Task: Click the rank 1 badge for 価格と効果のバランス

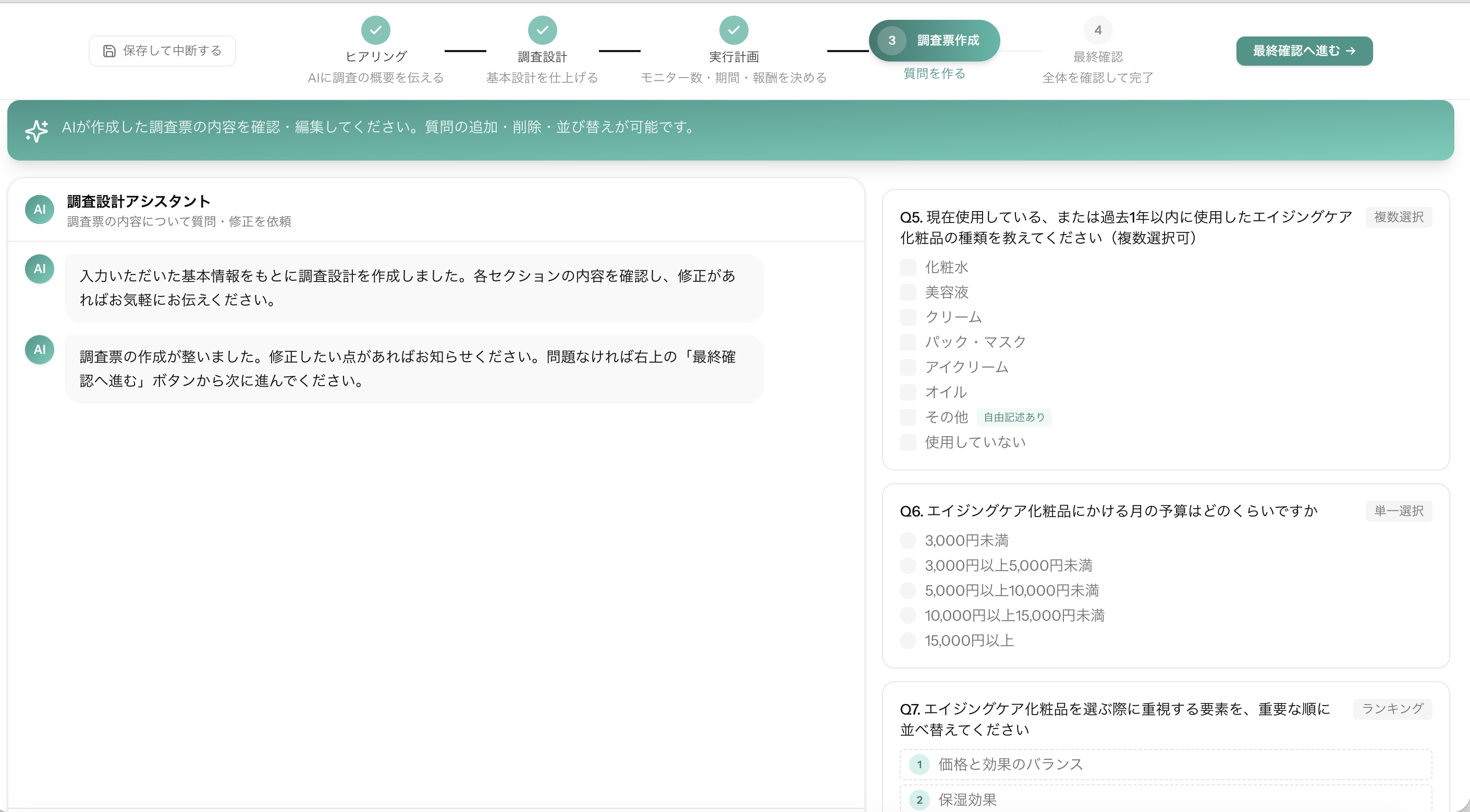Action: point(920,765)
